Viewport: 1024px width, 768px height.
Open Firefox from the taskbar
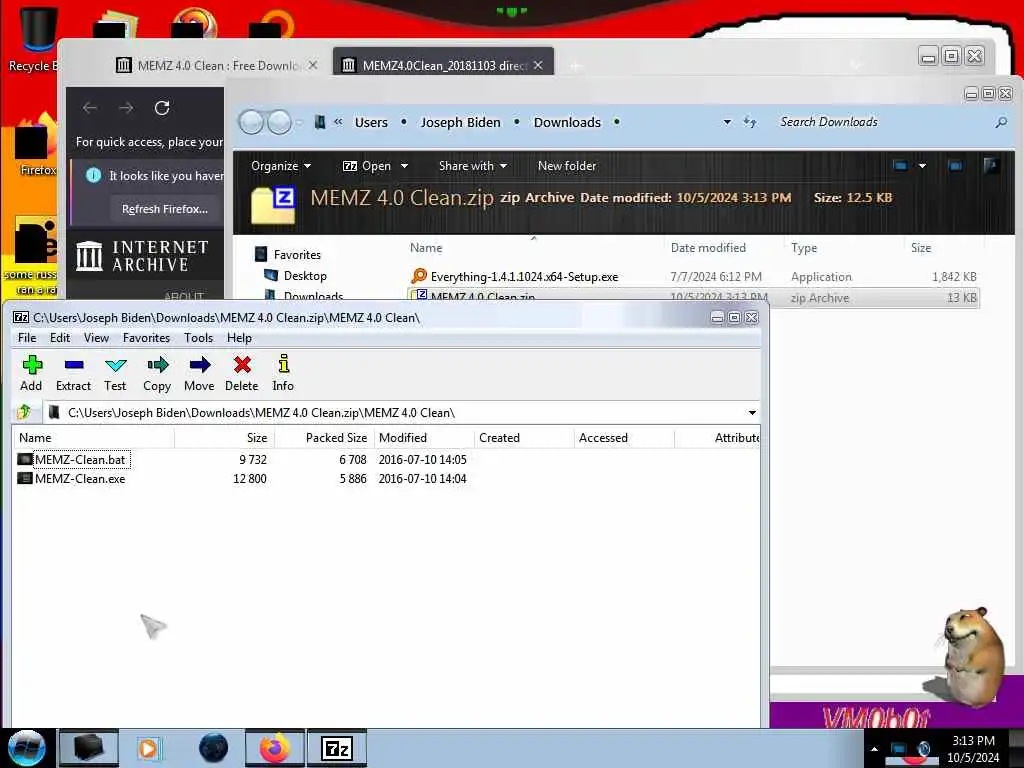tap(274, 748)
